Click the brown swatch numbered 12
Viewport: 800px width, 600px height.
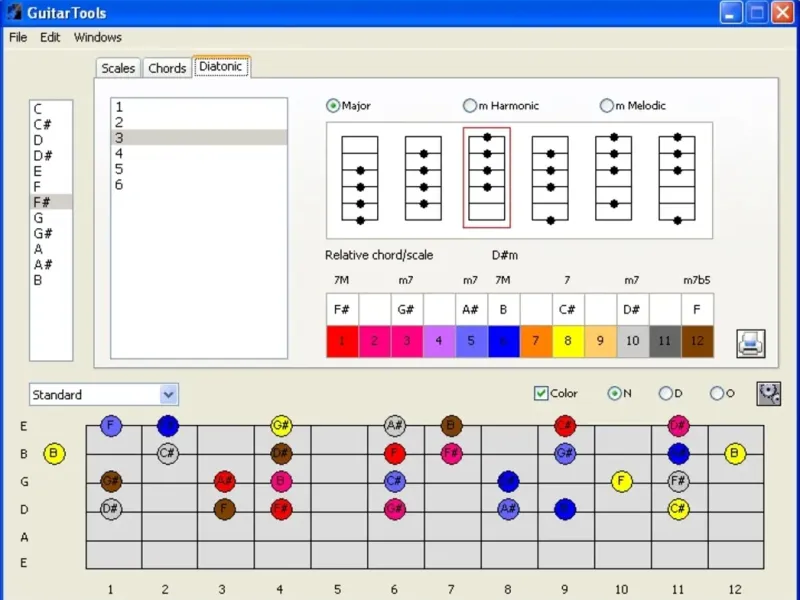click(x=697, y=341)
